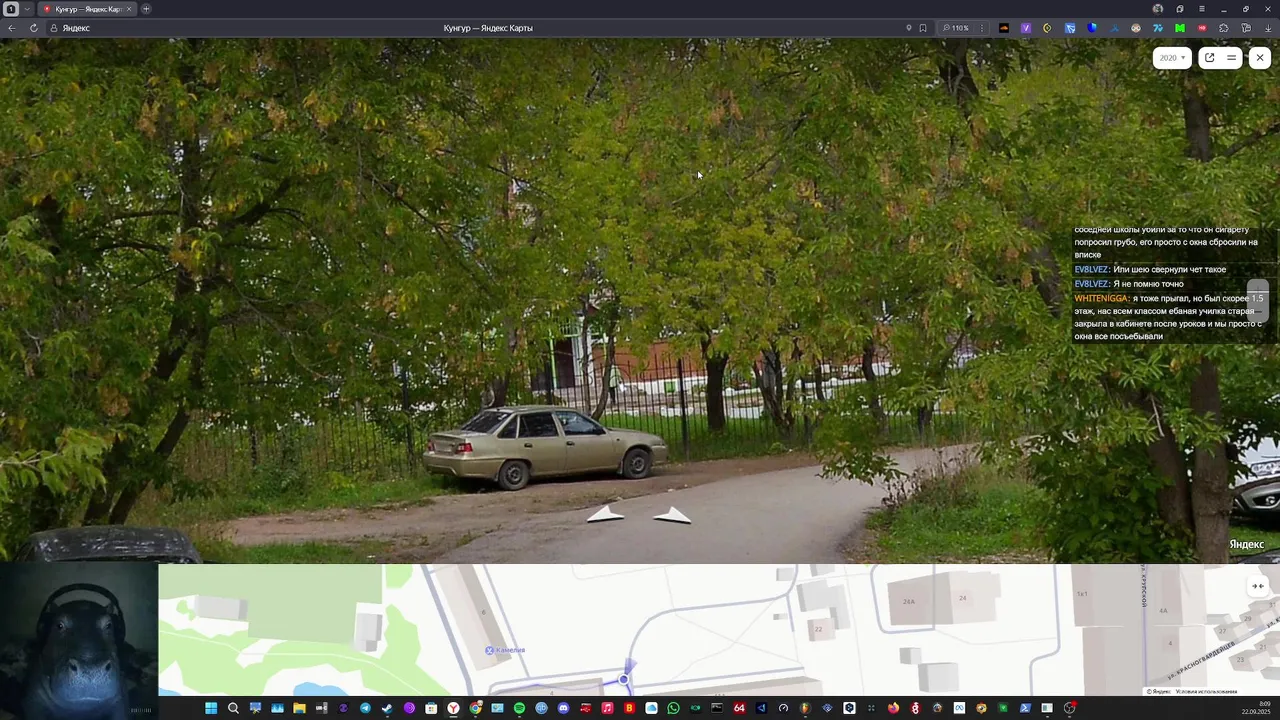Open the Windows Start menu

[211, 708]
